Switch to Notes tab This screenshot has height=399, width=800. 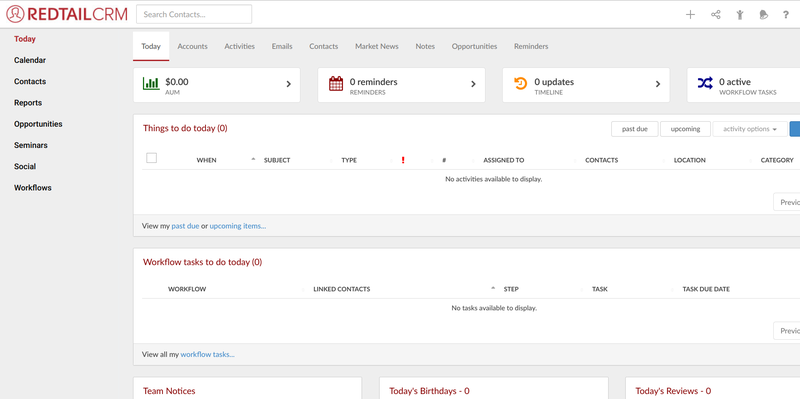tap(425, 46)
